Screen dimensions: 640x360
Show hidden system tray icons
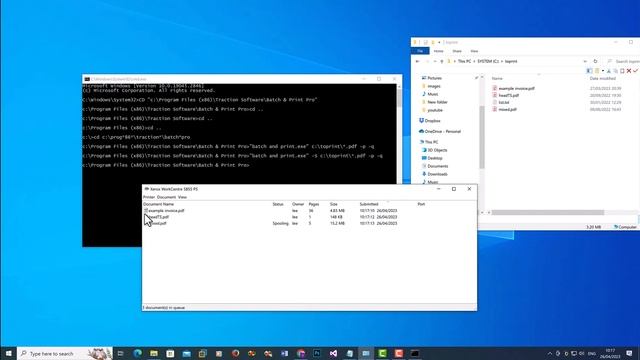[550, 353]
